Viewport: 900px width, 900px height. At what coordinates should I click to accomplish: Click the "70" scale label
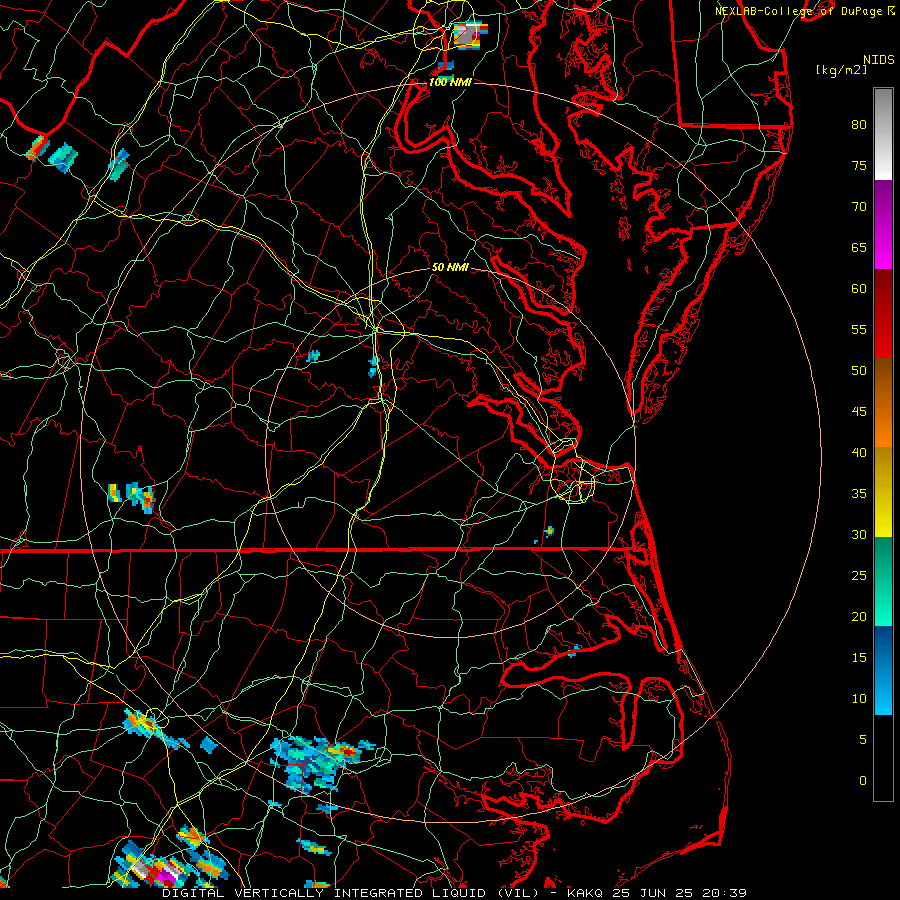859,207
